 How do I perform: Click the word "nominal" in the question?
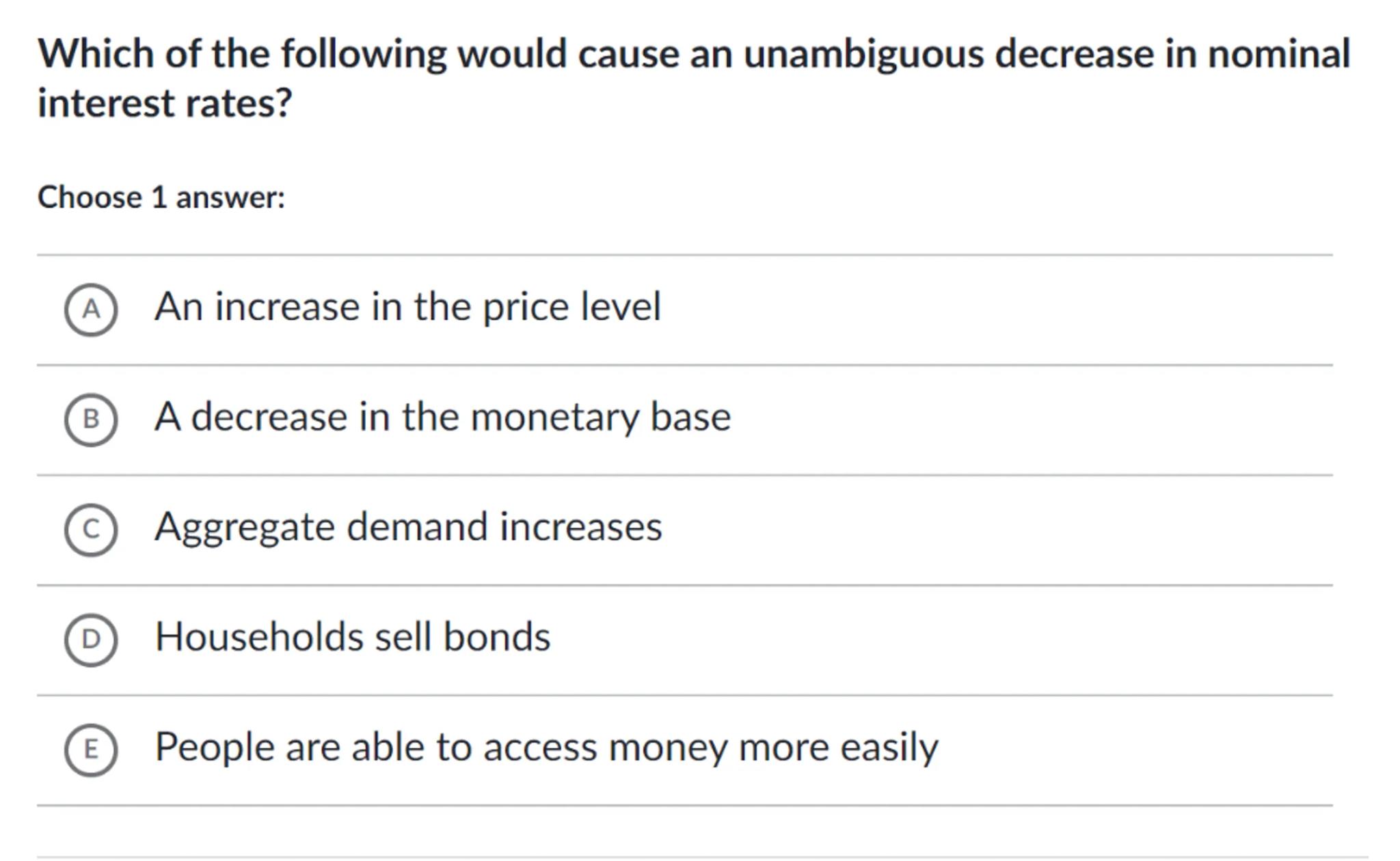click(1278, 54)
